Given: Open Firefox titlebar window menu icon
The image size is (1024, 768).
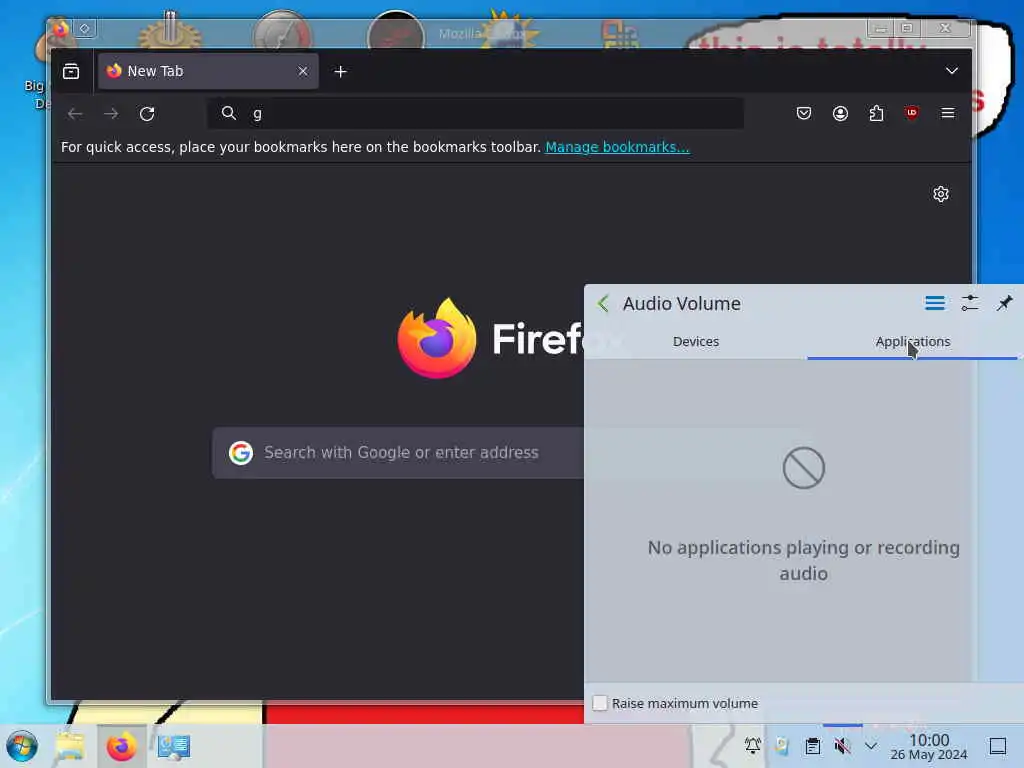Looking at the screenshot, I should click(60, 29).
